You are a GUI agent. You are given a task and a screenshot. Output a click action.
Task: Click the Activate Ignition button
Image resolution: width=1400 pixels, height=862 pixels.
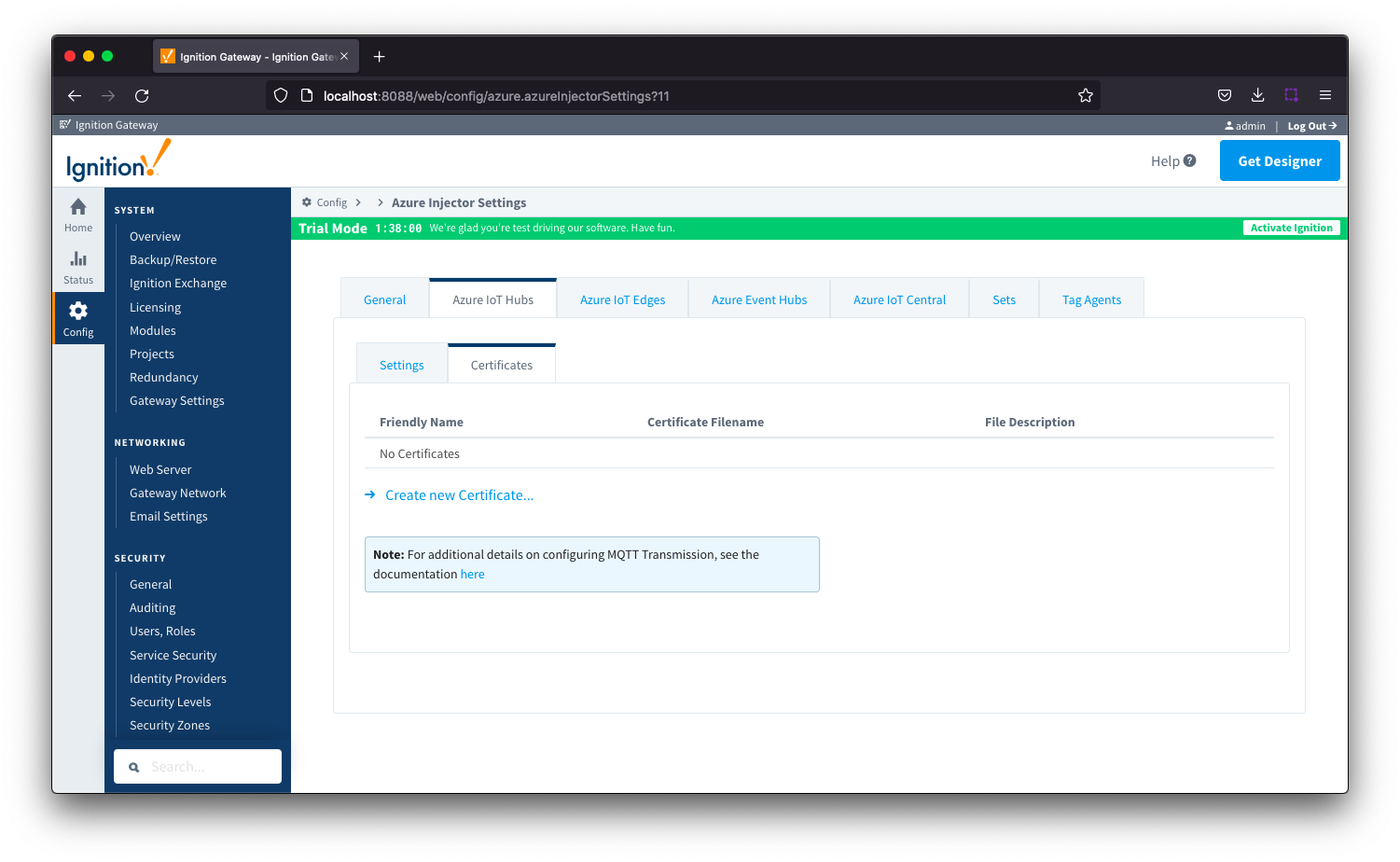pyautogui.click(x=1291, y=228)
